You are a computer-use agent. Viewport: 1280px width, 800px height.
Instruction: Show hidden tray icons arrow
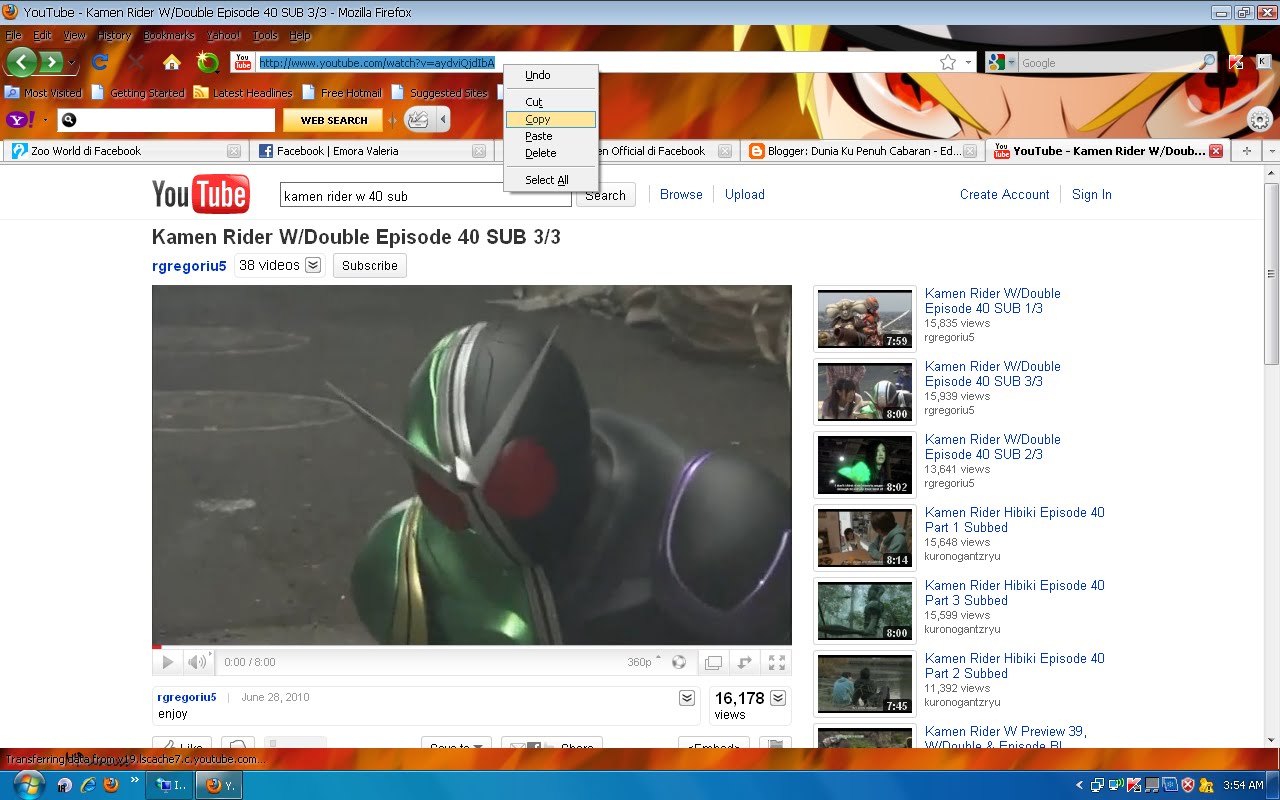(1080, 785)
